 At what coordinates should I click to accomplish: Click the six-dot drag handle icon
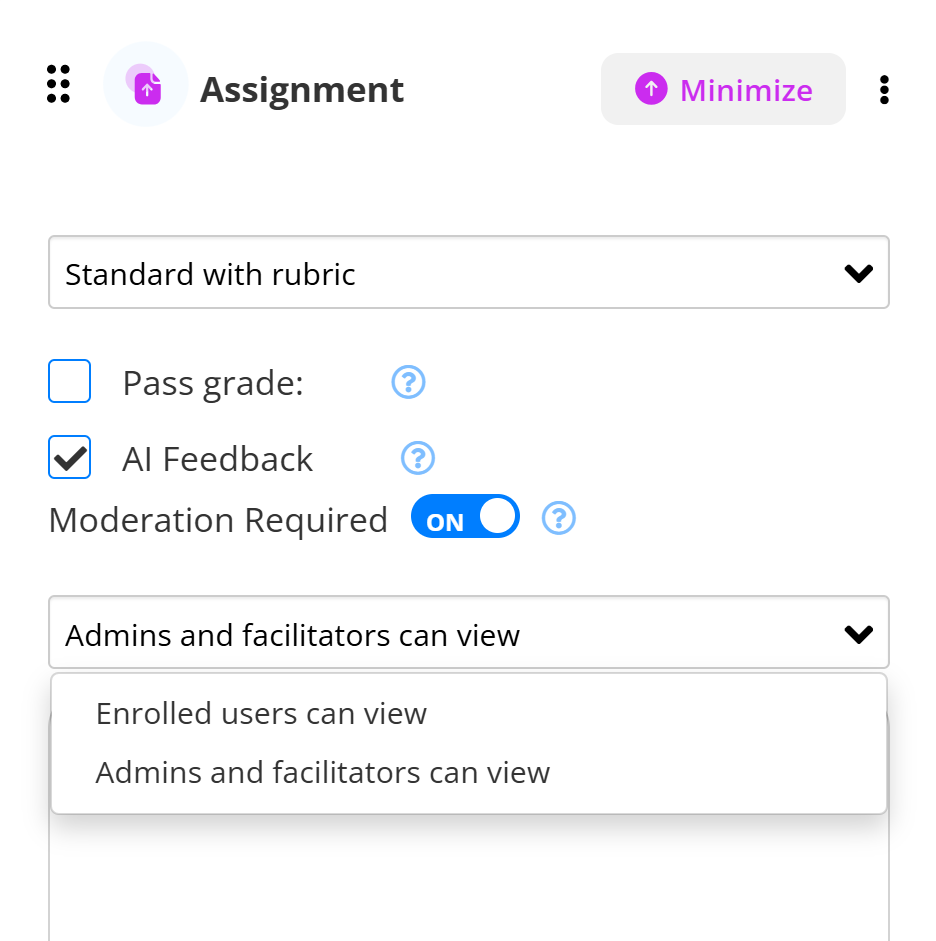point(59,84)
